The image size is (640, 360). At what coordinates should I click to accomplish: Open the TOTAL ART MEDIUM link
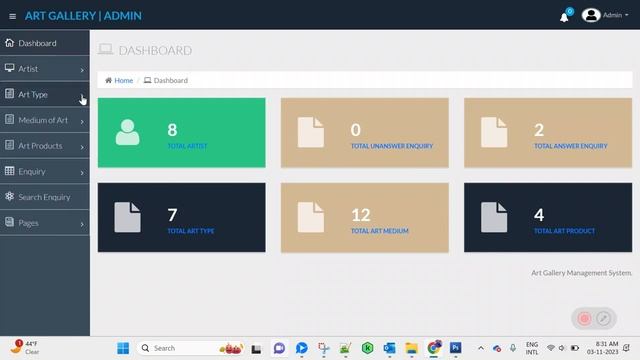(380, 231)
